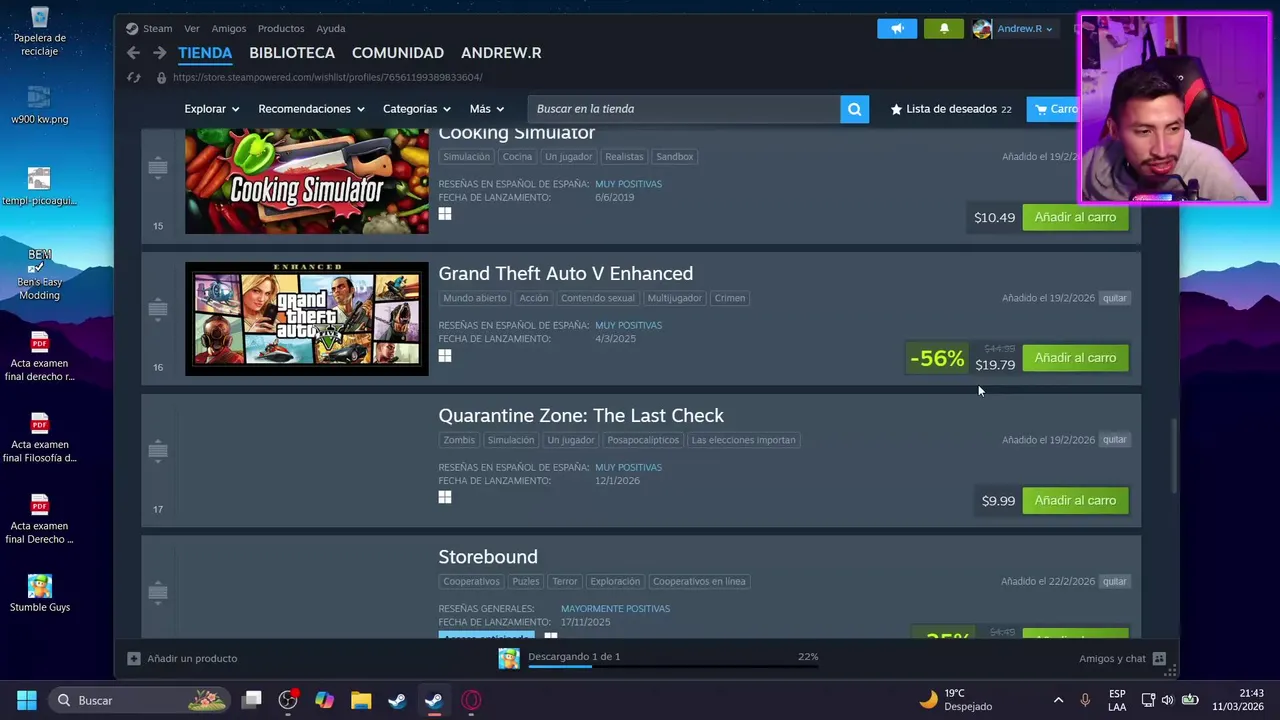Image resolution: width=1280 pixels, height=720 pixels.
Task: Open the Quarantine Zone: The Last Check title
Action: (581, 415)
